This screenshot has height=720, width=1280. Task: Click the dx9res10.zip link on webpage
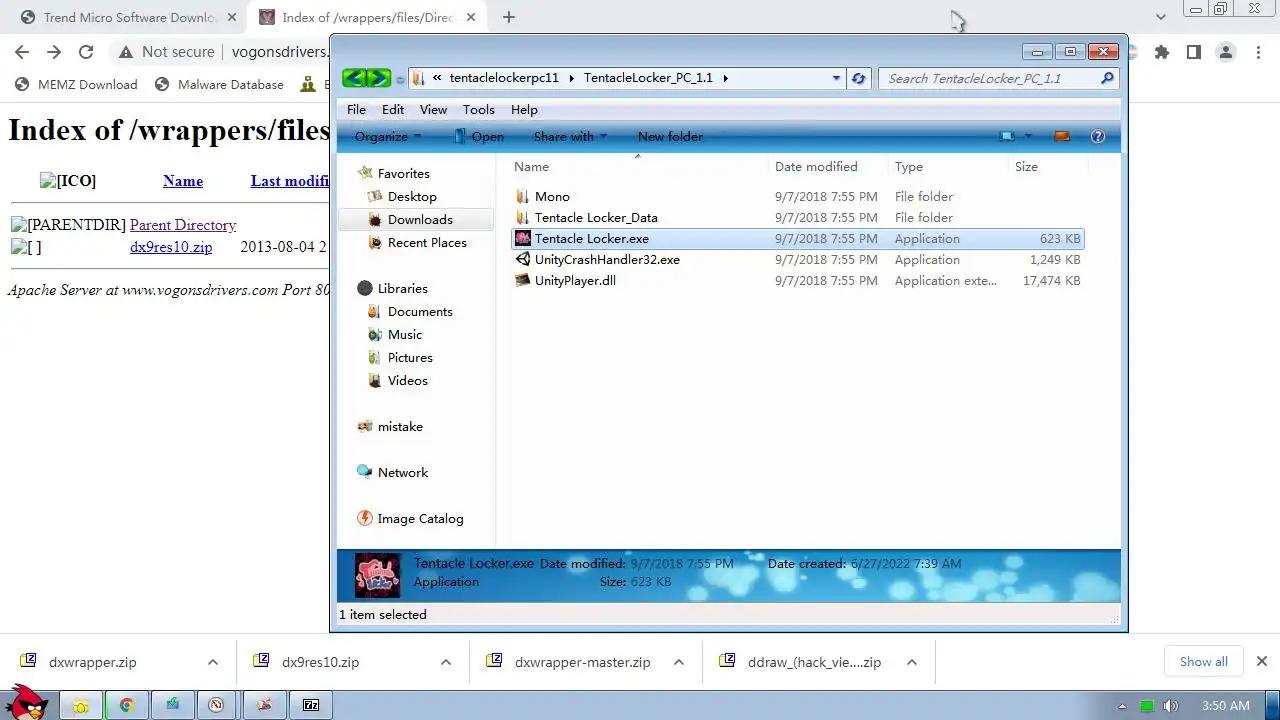click(x=171, y=247)
